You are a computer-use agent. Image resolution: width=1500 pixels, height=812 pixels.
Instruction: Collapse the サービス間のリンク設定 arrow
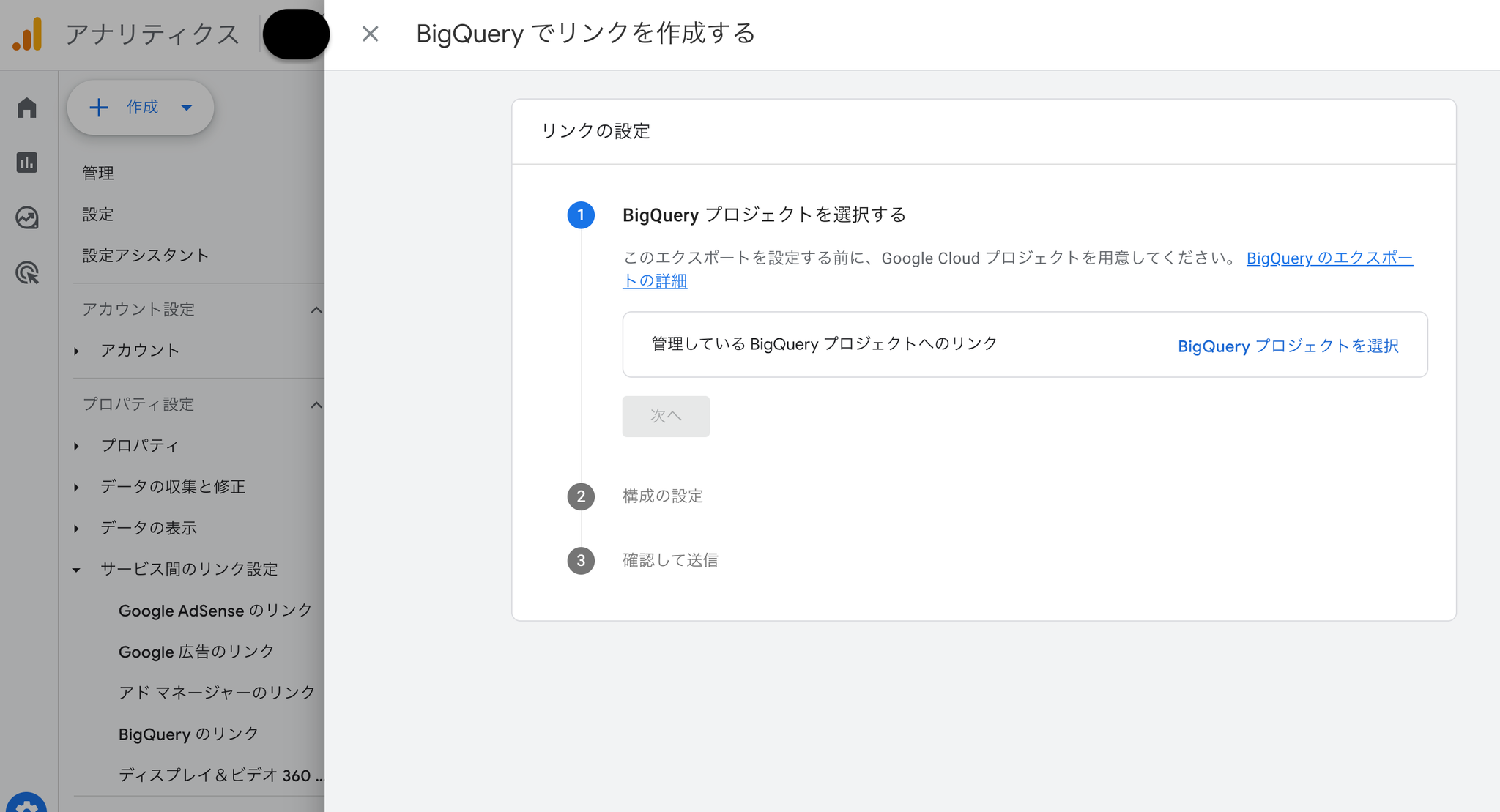tap(76, 570)
